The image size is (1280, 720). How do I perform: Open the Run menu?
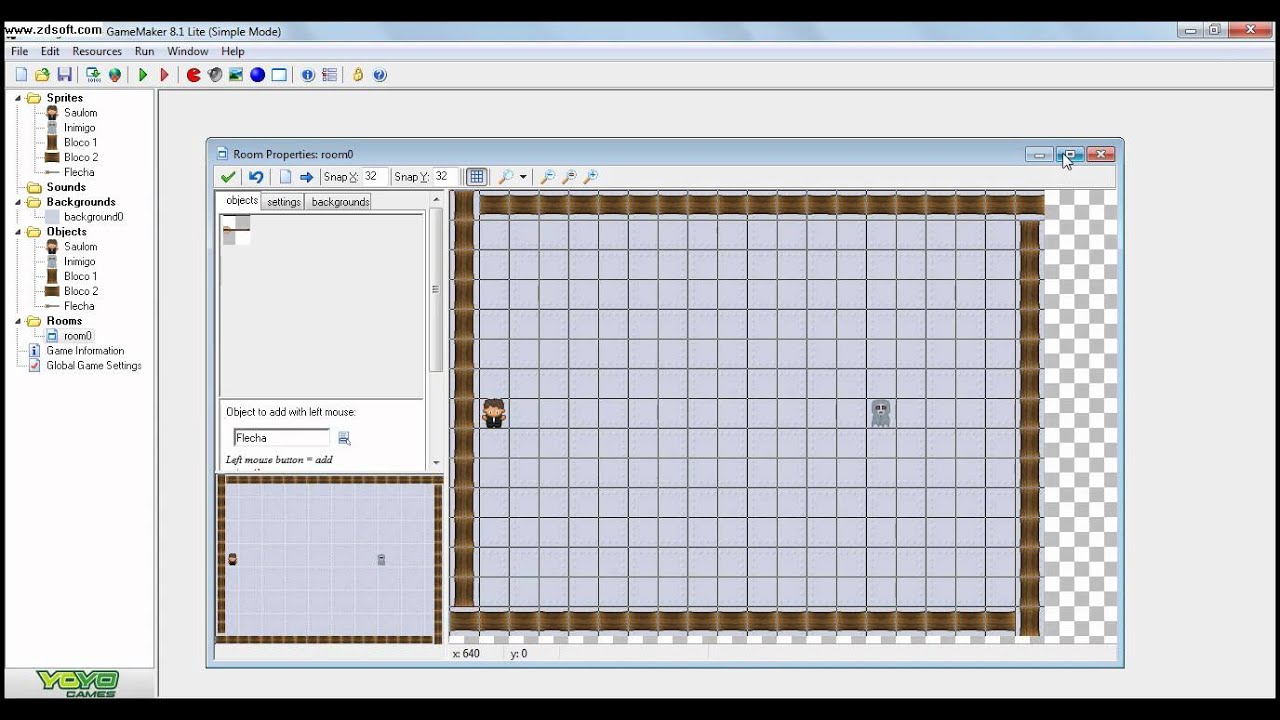coord(144,51)
